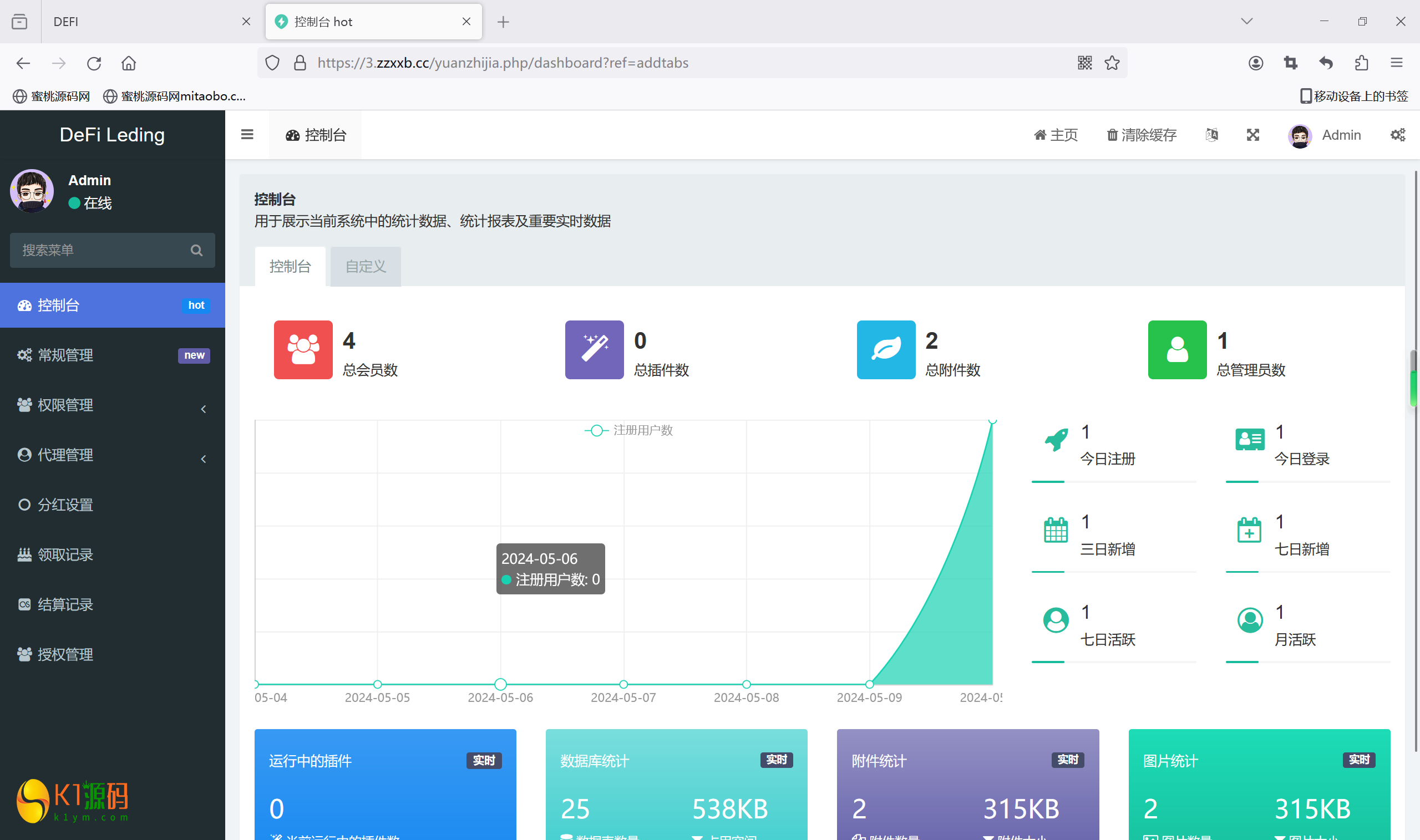The height and width of the screenshot is (840, 1420).
Task: Open the language translation icon
Action: (1211, 135)
